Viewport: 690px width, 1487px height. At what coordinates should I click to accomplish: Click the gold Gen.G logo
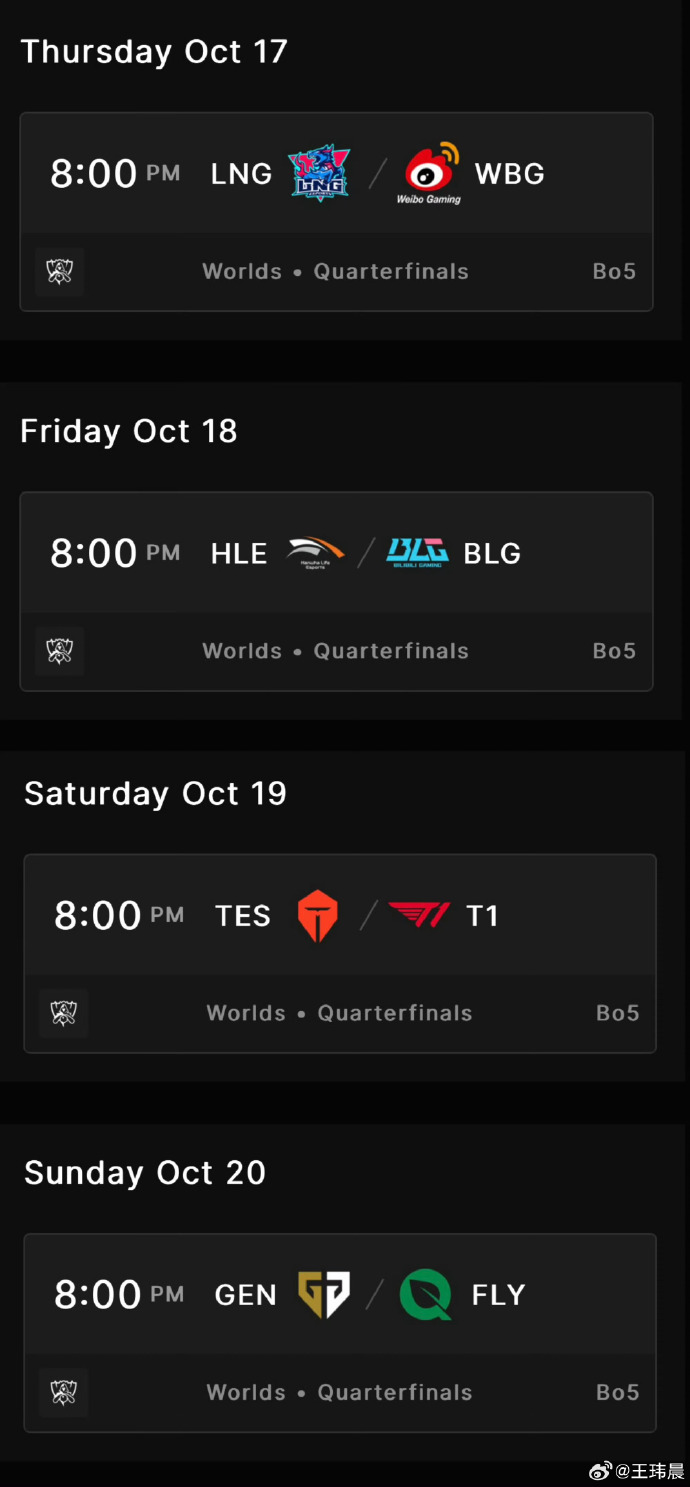(x=324, y=1295)
